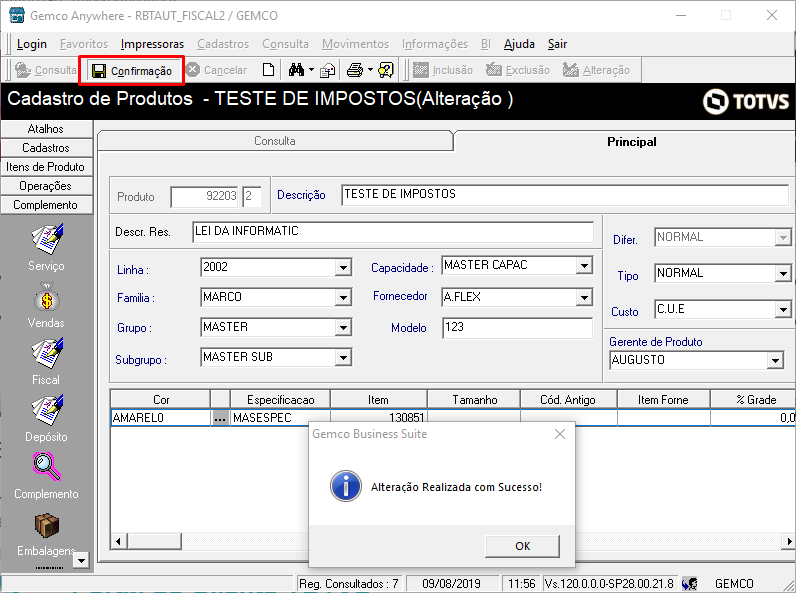This screenshot has height=593, width=796.
Task: Click the Sair menu item
Action: pos(557,44)
